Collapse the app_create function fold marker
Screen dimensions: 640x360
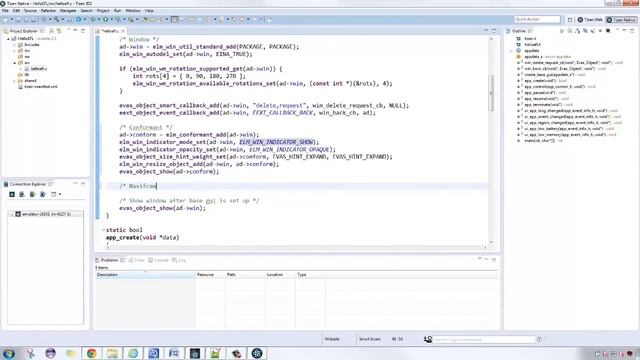[103, 230]
